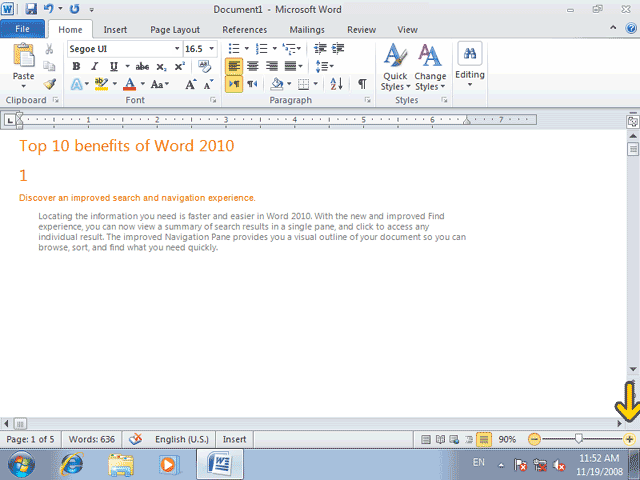Click Insert mode status button
640x480 pixels.
(x=234, y=439)
